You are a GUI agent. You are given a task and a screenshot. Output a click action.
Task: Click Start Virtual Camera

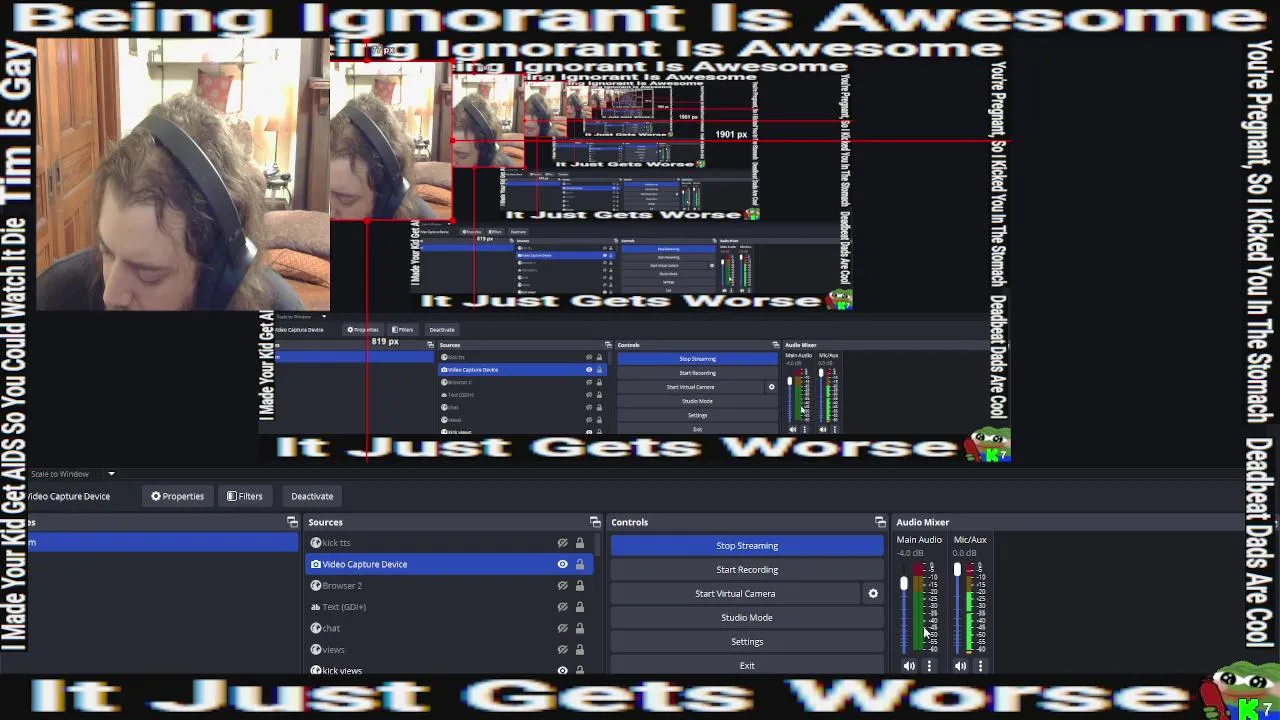[x=735, y=594]
